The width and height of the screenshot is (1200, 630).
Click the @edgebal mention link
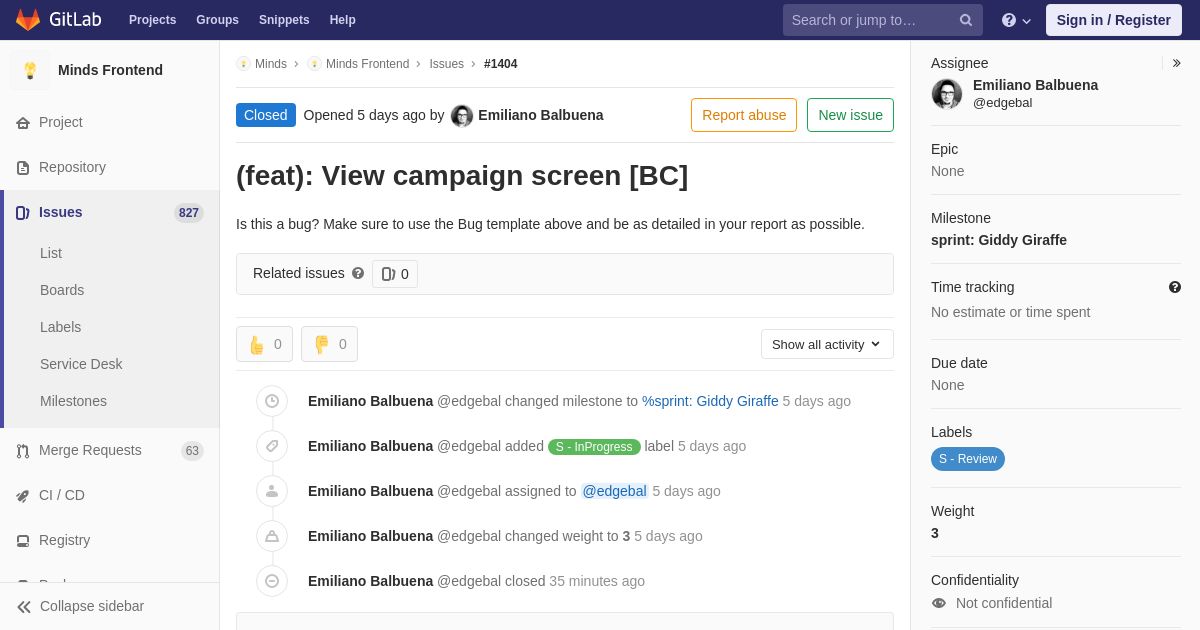(615, 491)
